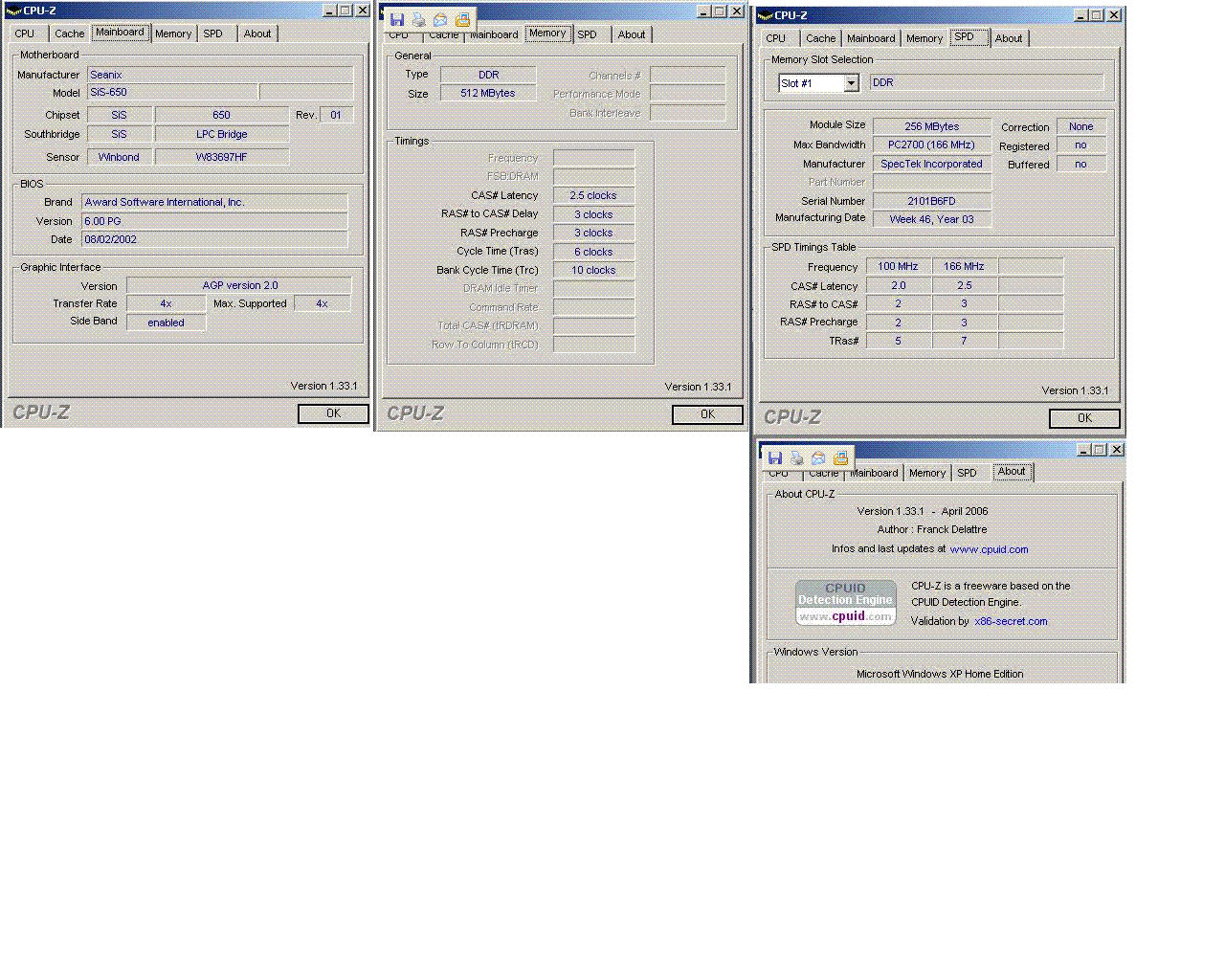Switch to Memory tab in the About window

pyautogui.click(x=927, y=473)
